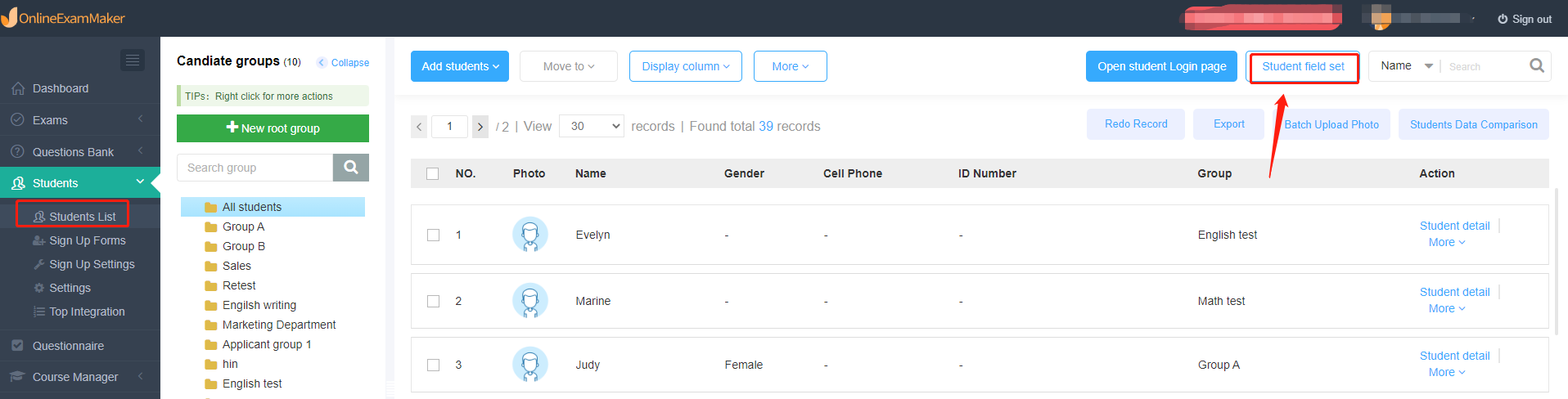Viewport: 1568px width, 399px height.
Task: Expand More actions in Marine's row
Action: click(1447, 308)
